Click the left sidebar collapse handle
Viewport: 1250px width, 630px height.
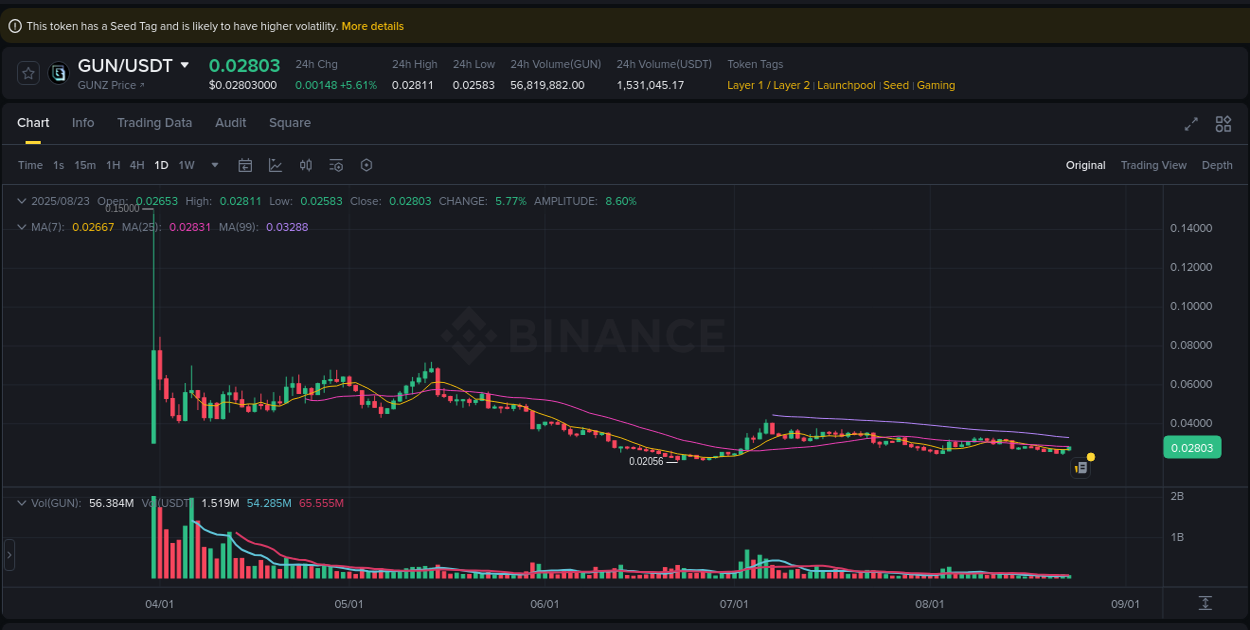(x=8, y=555)
